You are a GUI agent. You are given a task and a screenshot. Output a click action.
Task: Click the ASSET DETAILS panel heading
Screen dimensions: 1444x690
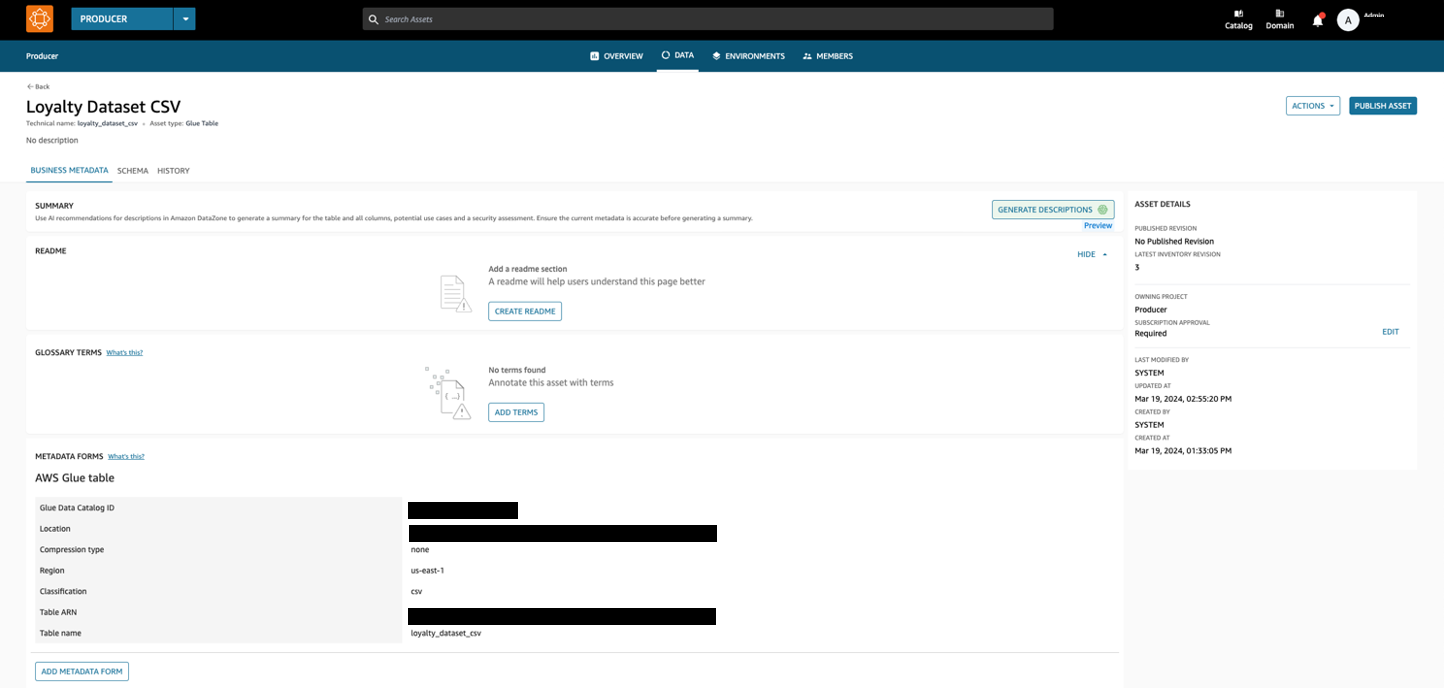tap(1162, 204)
